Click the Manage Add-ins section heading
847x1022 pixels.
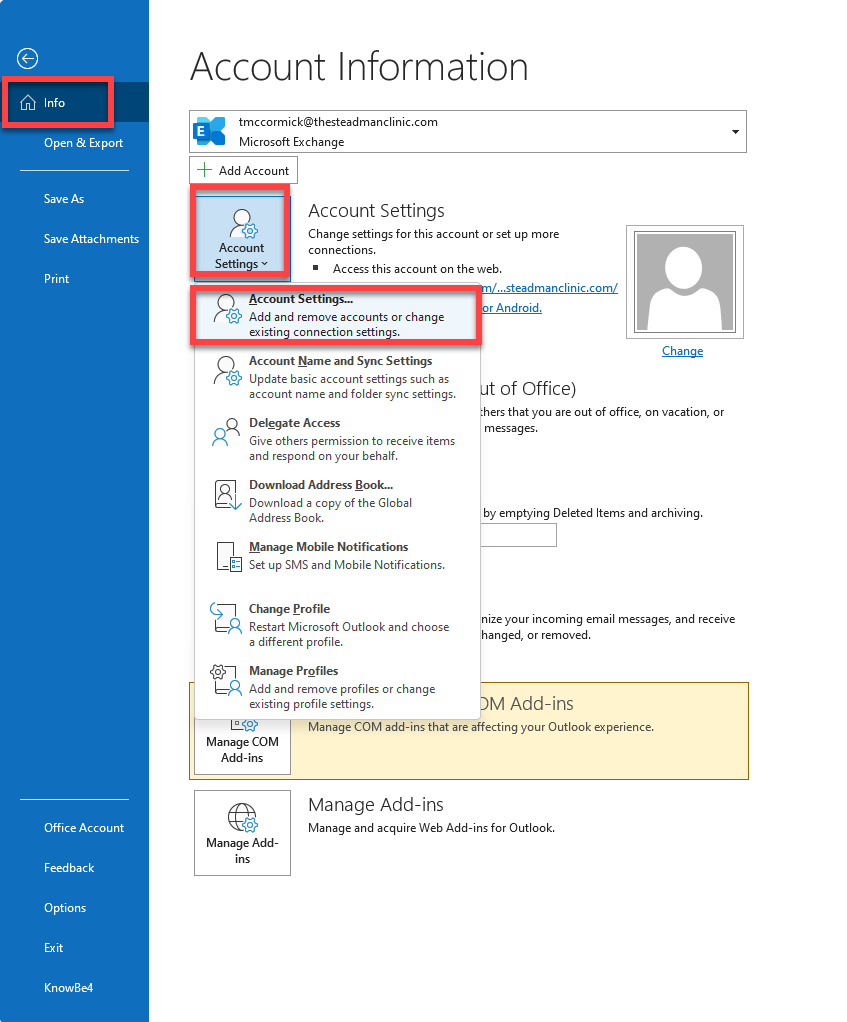click(x=376, y=805)
